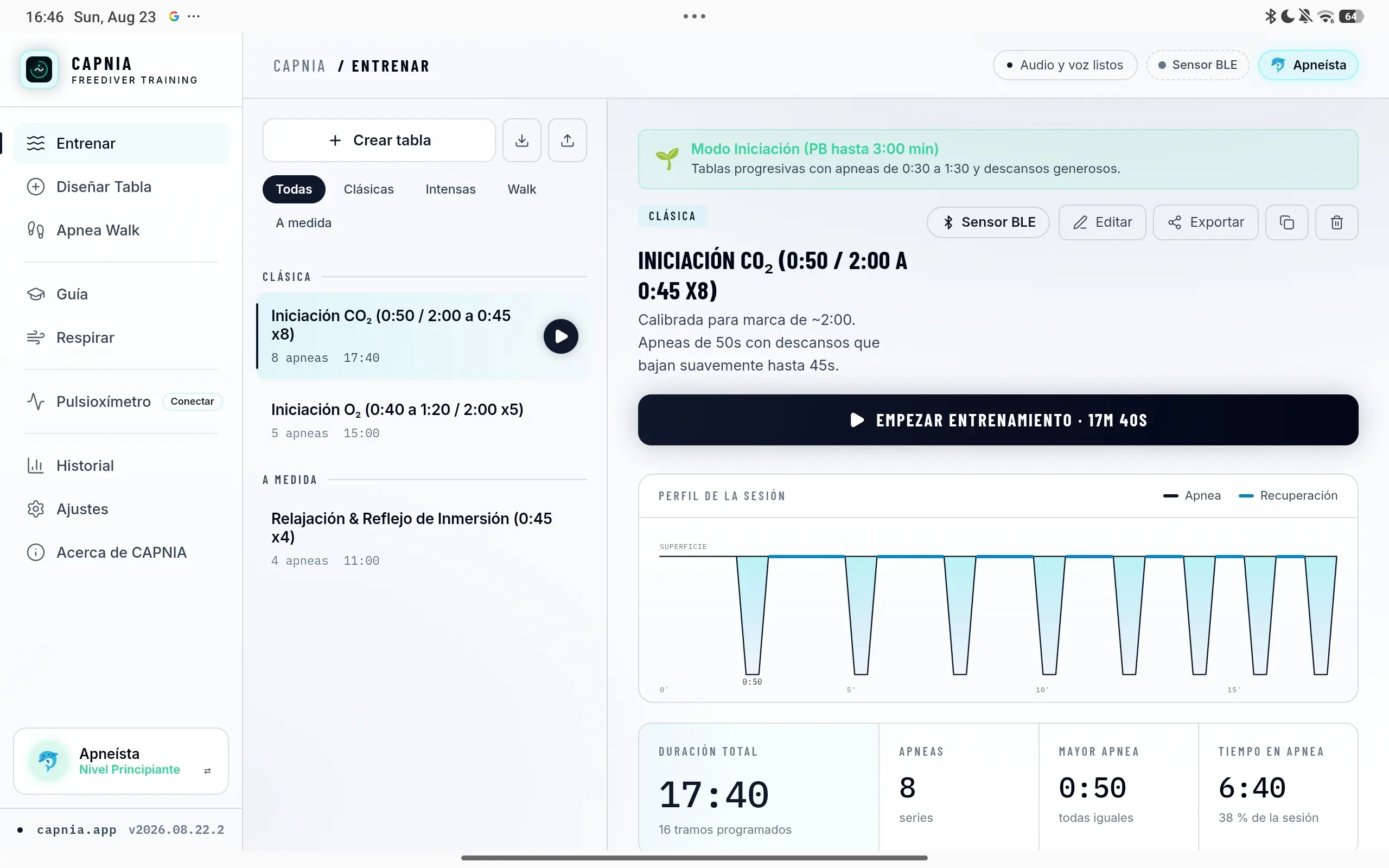Click the Duración Total 17:40 card
The height and width of the screenshot is (868, 1389).
[x=758, y=787]
